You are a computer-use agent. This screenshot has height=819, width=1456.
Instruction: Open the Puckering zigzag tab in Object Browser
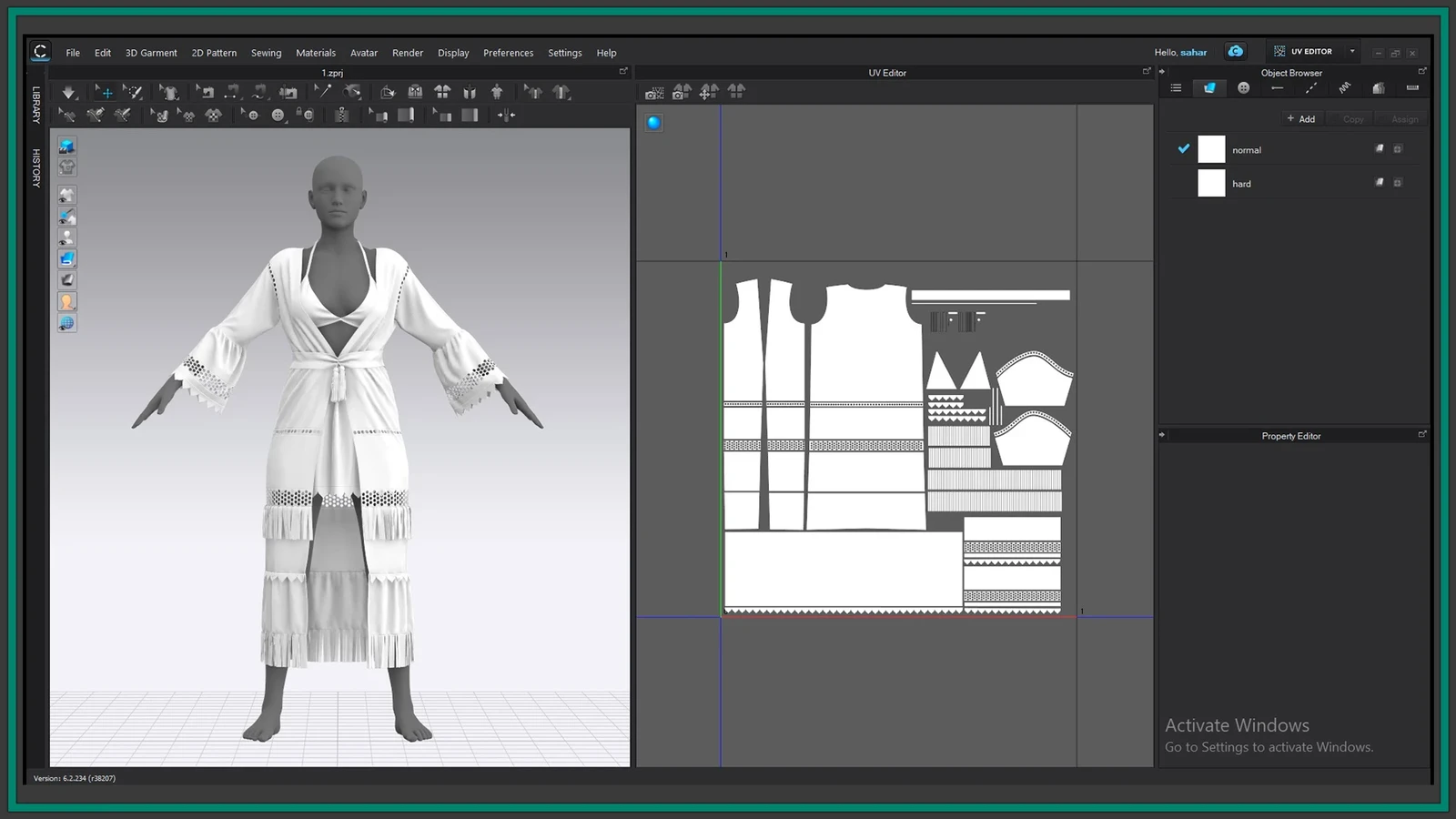[x=1345, y=88]
